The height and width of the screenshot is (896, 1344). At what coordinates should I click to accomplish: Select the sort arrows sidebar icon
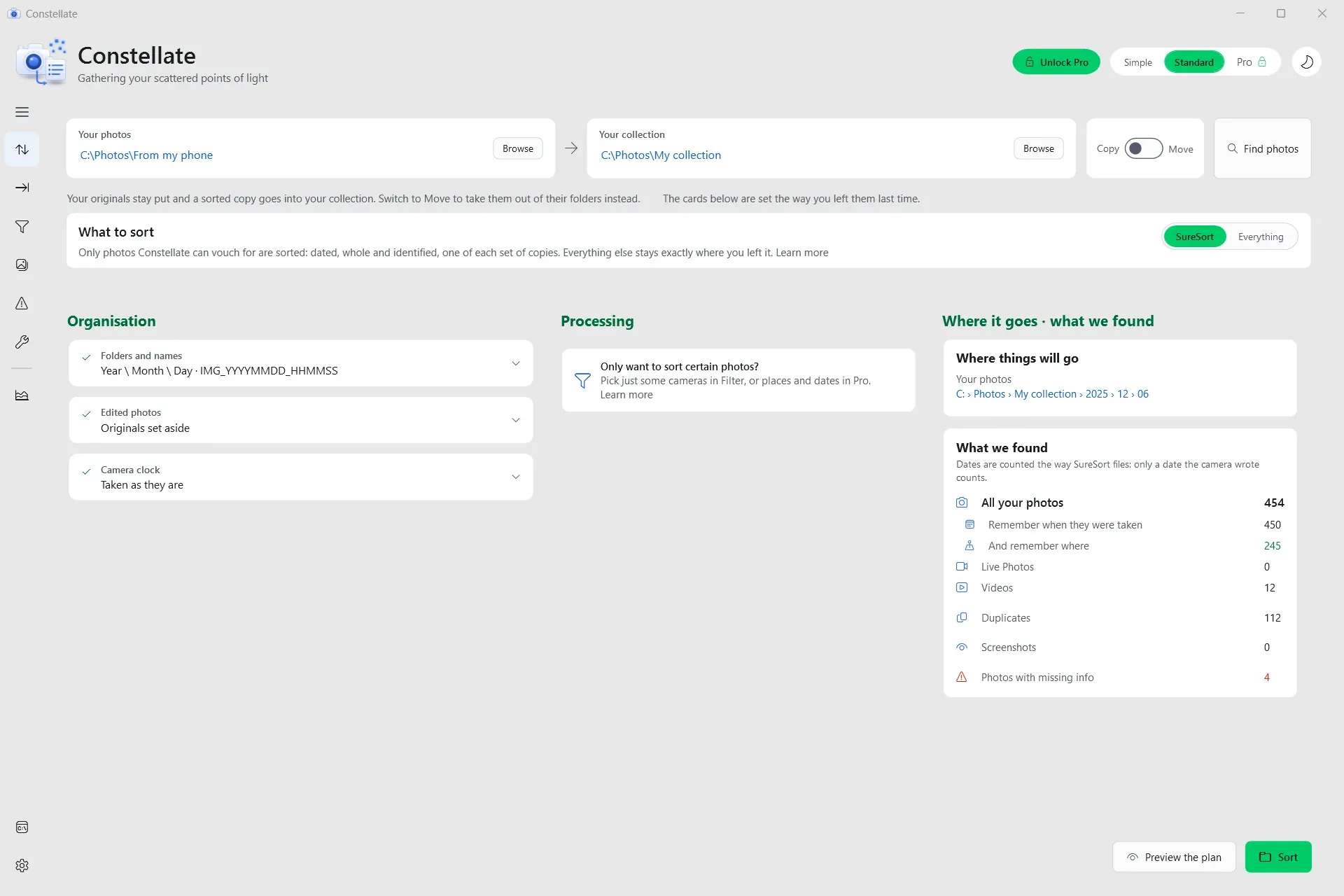pyautogui.click(x=22, y=149)
